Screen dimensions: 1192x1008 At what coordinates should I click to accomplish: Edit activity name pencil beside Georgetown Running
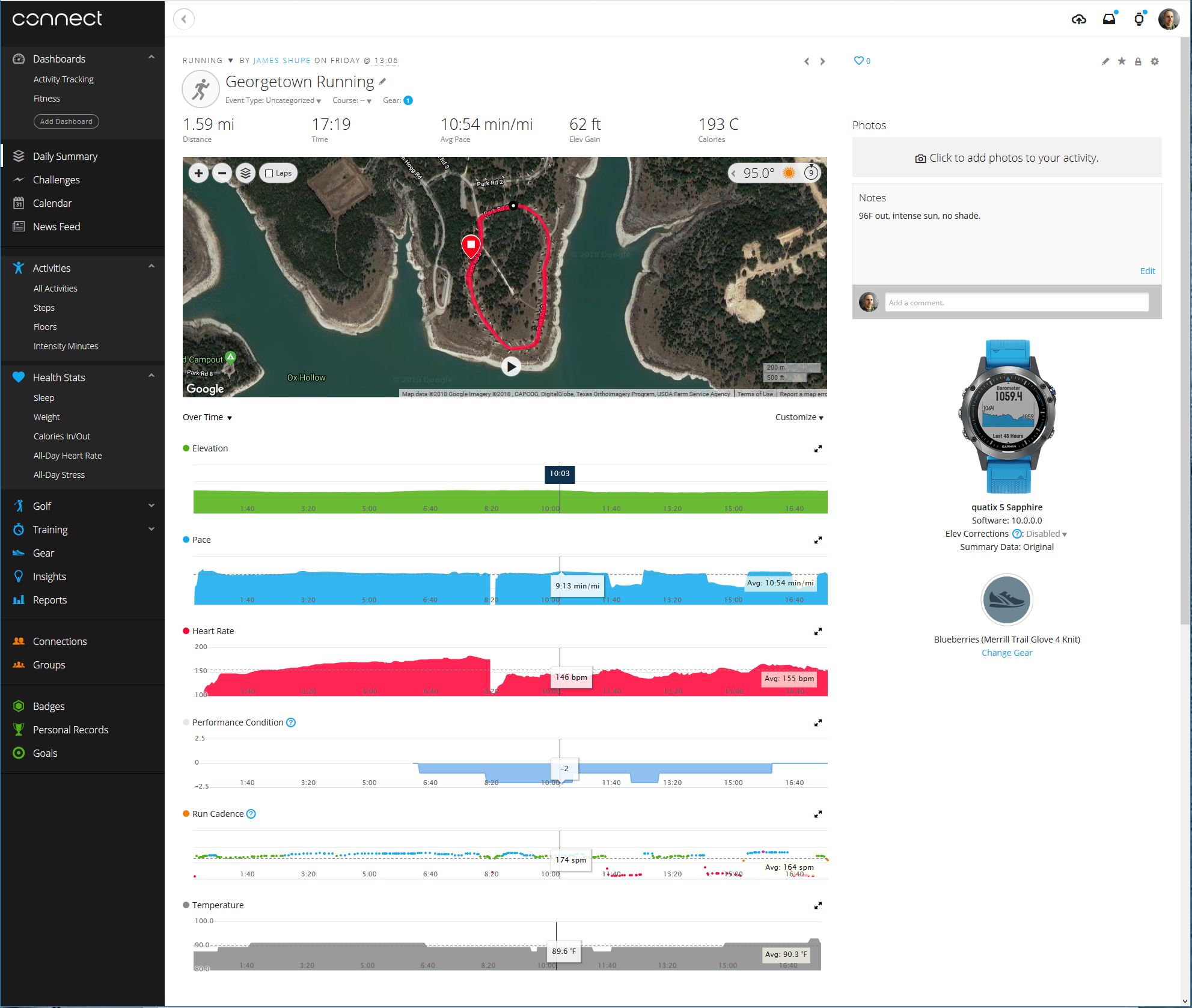click(382, 82)
